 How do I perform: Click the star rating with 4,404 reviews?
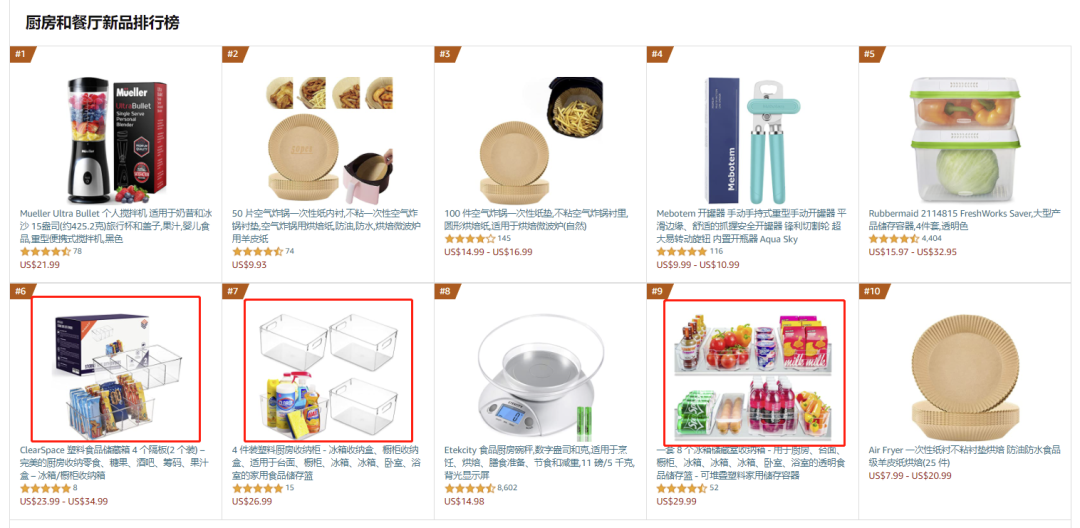click(x=893, y=239)
